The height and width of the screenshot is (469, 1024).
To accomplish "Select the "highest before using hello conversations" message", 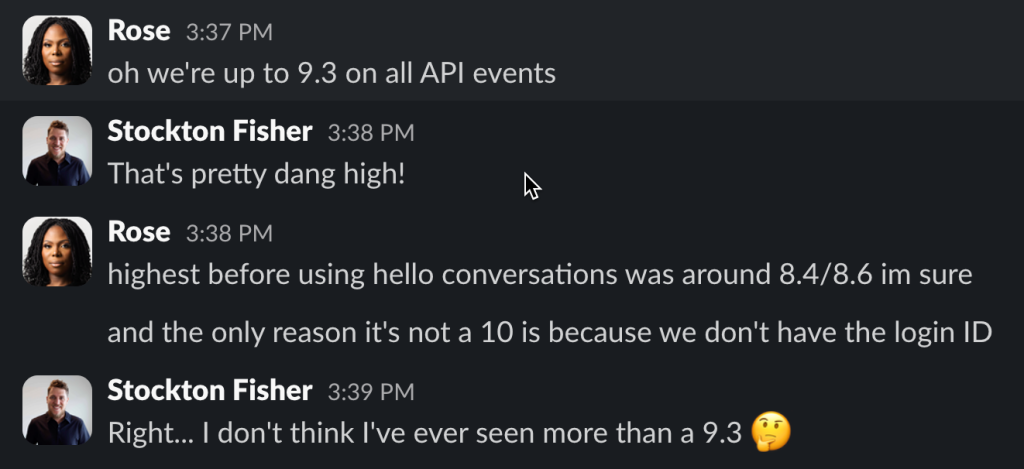I will click(x=540, y=274).
